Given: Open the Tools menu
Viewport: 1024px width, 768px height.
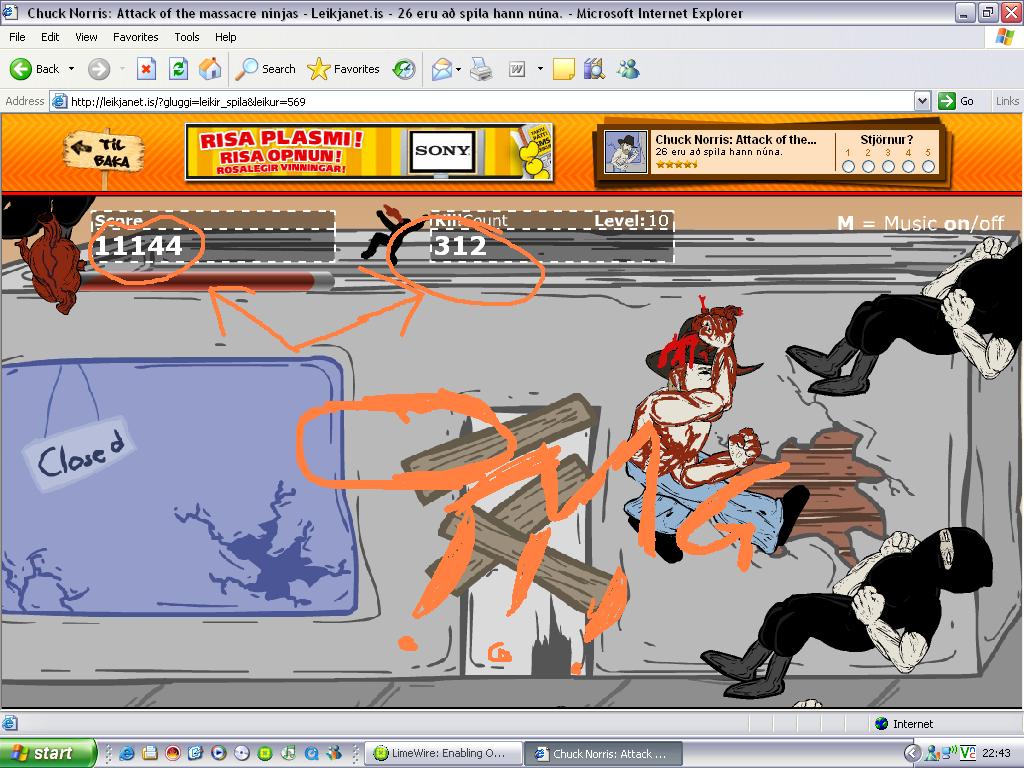Looking at the screenshot, I should tap(187, 37).
